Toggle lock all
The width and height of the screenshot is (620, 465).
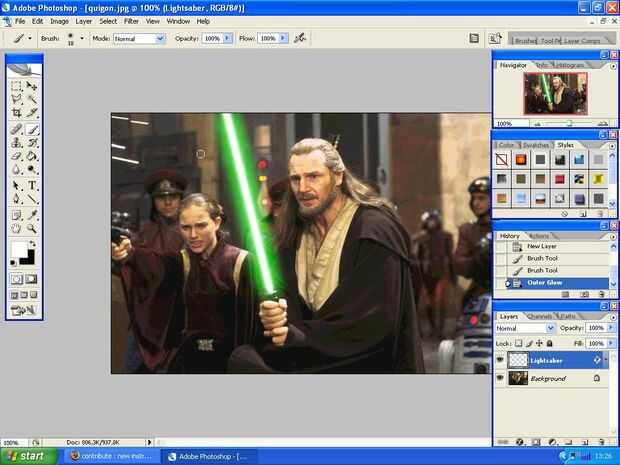pos(549,343)
